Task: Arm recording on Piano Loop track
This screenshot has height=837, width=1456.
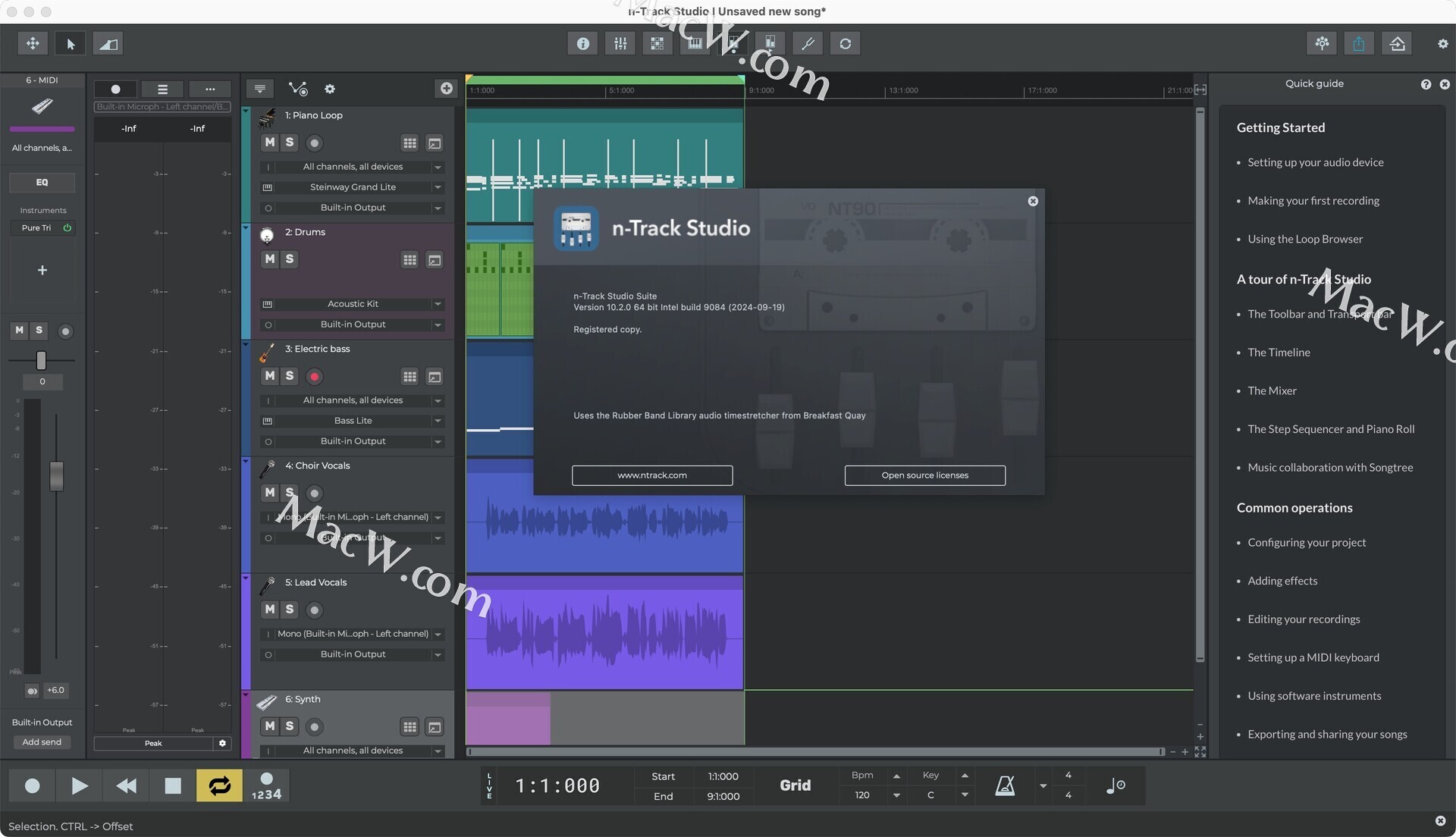Action: point(314,143)
